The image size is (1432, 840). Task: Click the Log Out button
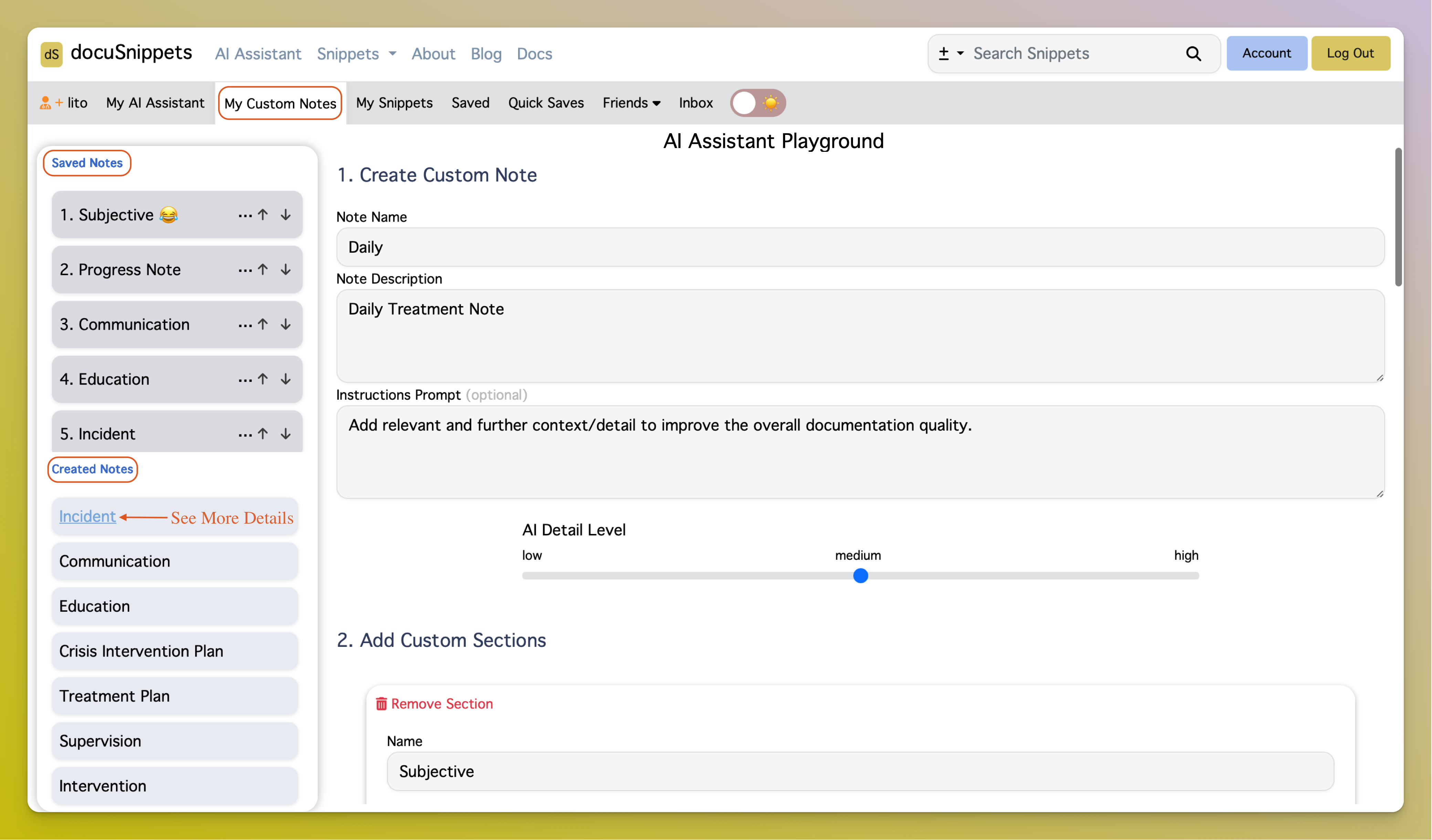tap(1350, 53)
